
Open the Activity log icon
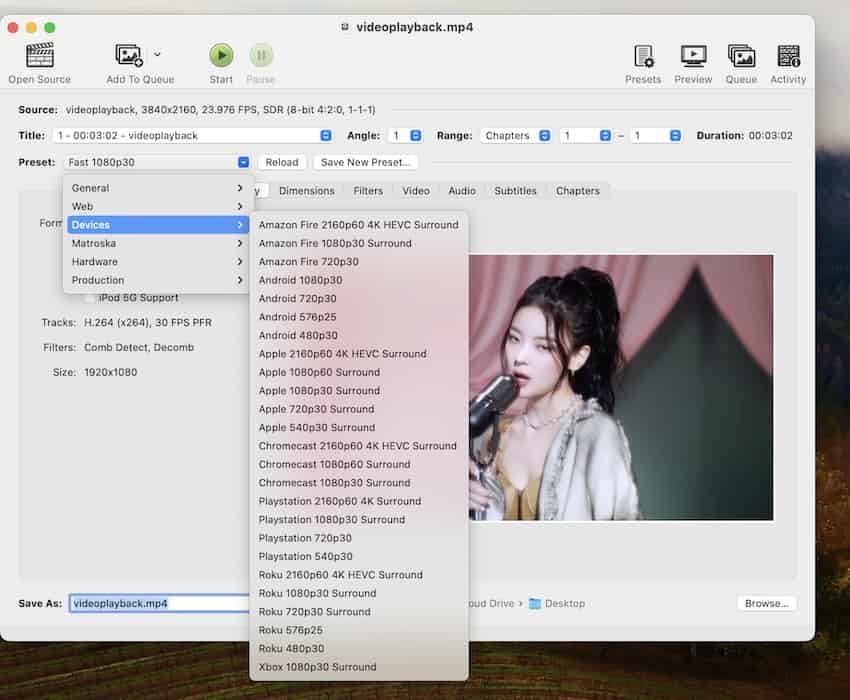tap(788, 55)
